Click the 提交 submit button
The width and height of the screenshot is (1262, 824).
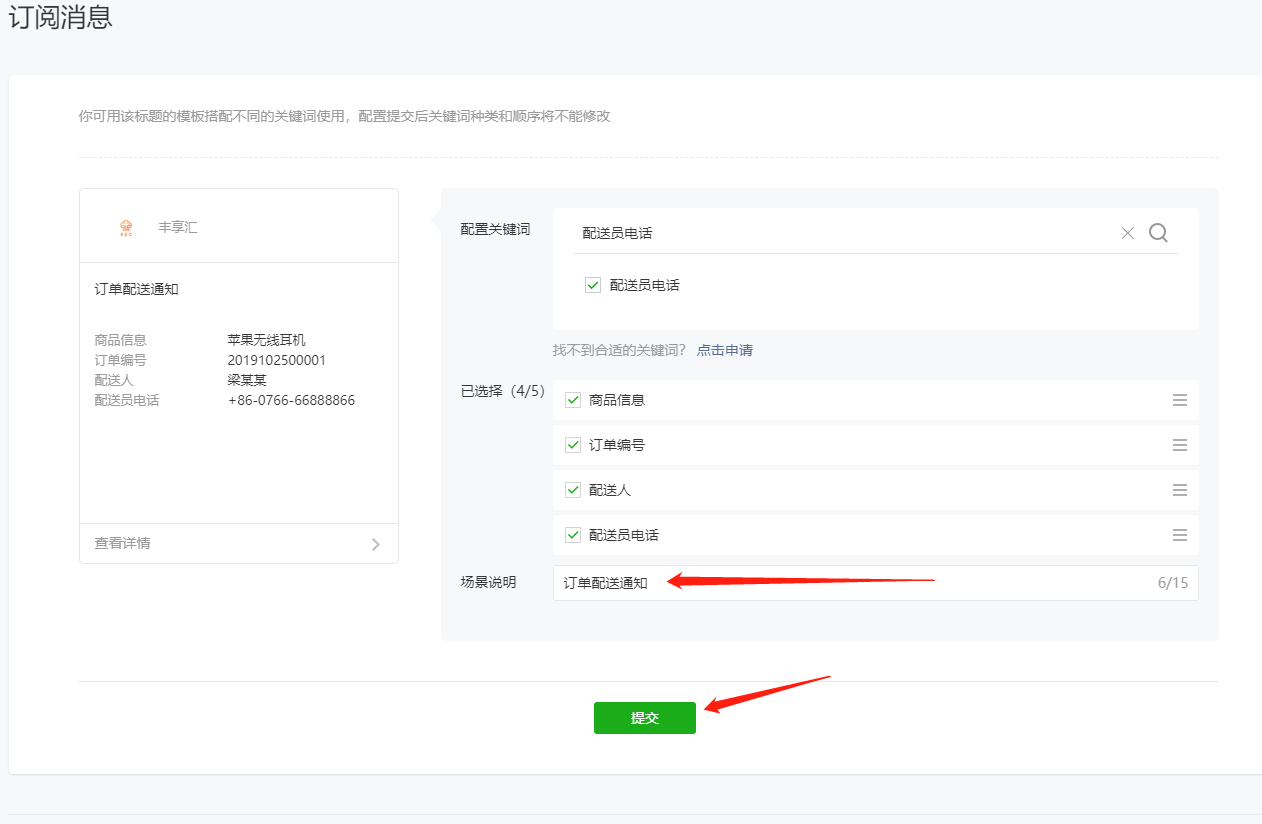(644, 717)
